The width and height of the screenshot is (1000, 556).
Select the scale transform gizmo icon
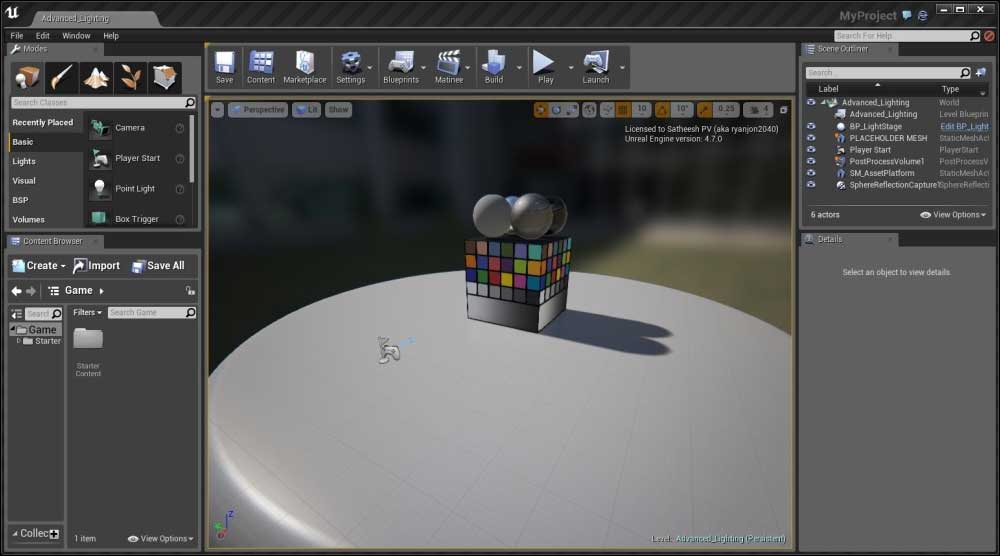pos(572,110)
